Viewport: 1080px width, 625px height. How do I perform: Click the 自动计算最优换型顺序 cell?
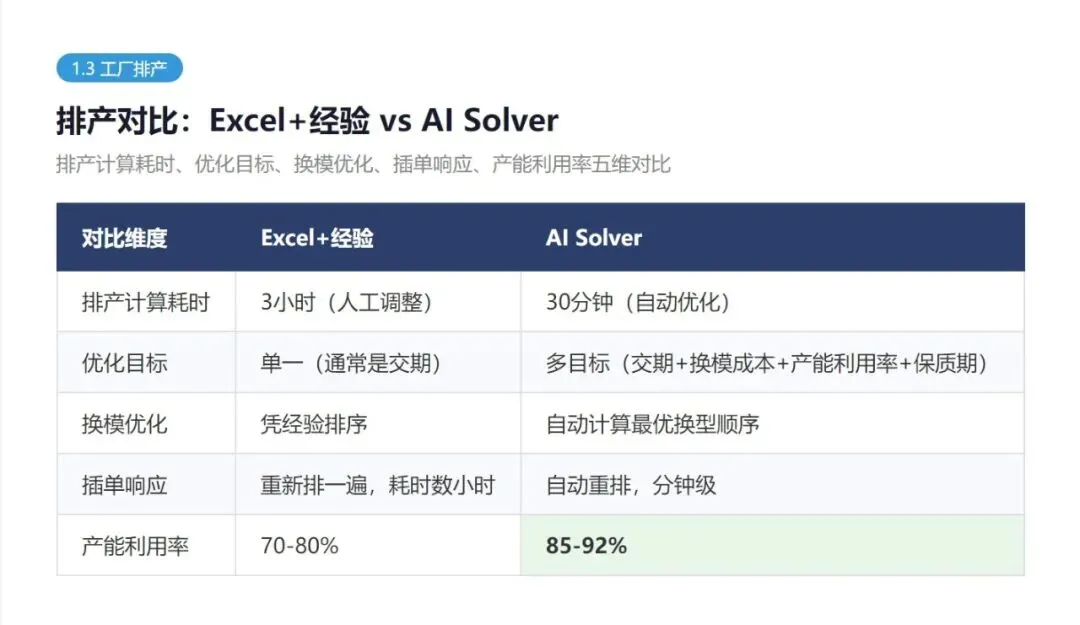click(x=772, y=423)
